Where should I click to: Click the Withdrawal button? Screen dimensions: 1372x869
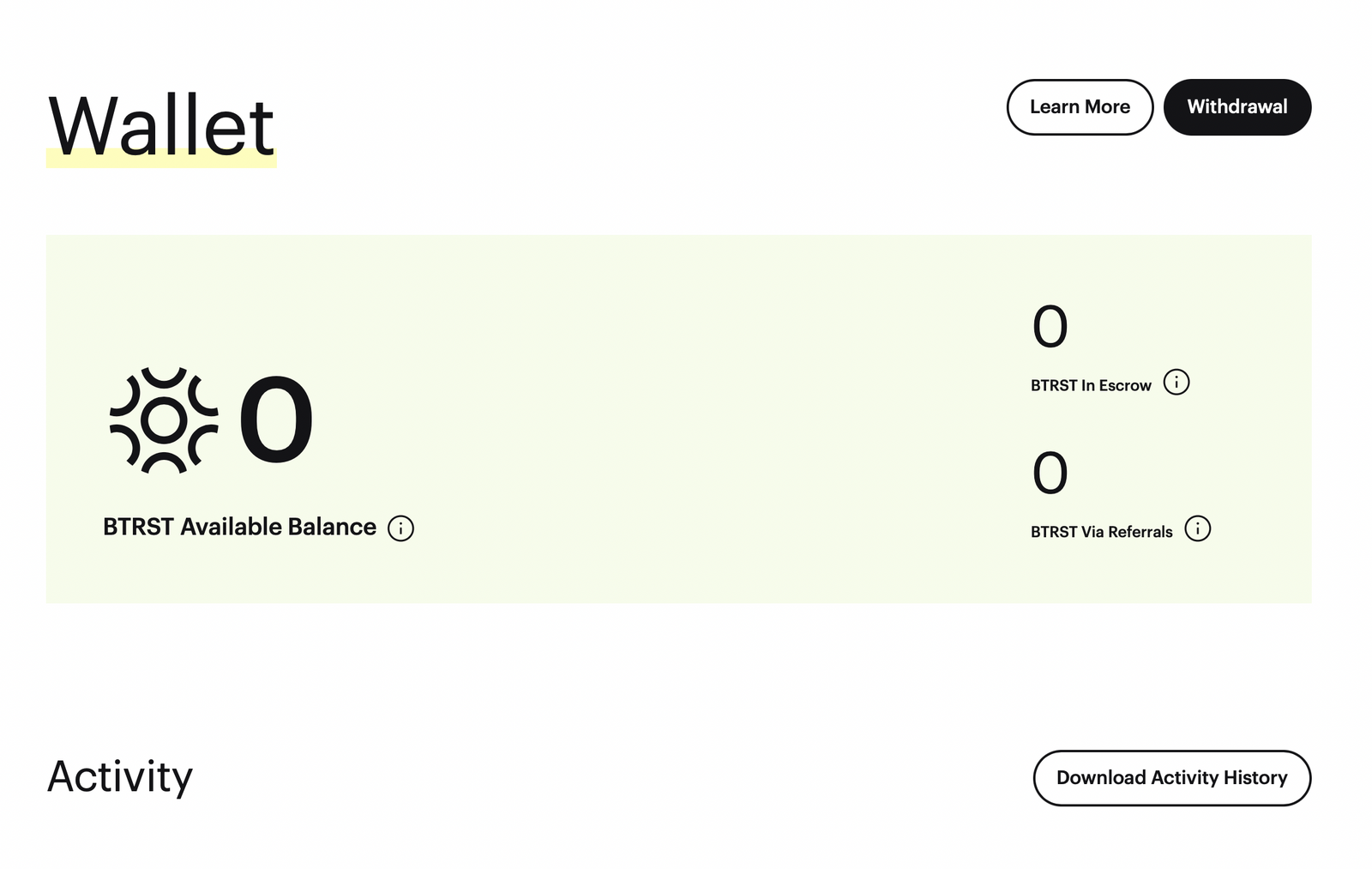point(1237,107)
